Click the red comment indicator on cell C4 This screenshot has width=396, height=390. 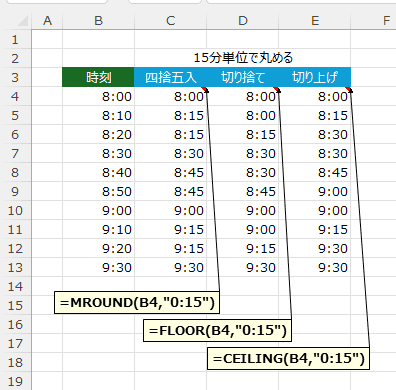(x=204, y=89)
